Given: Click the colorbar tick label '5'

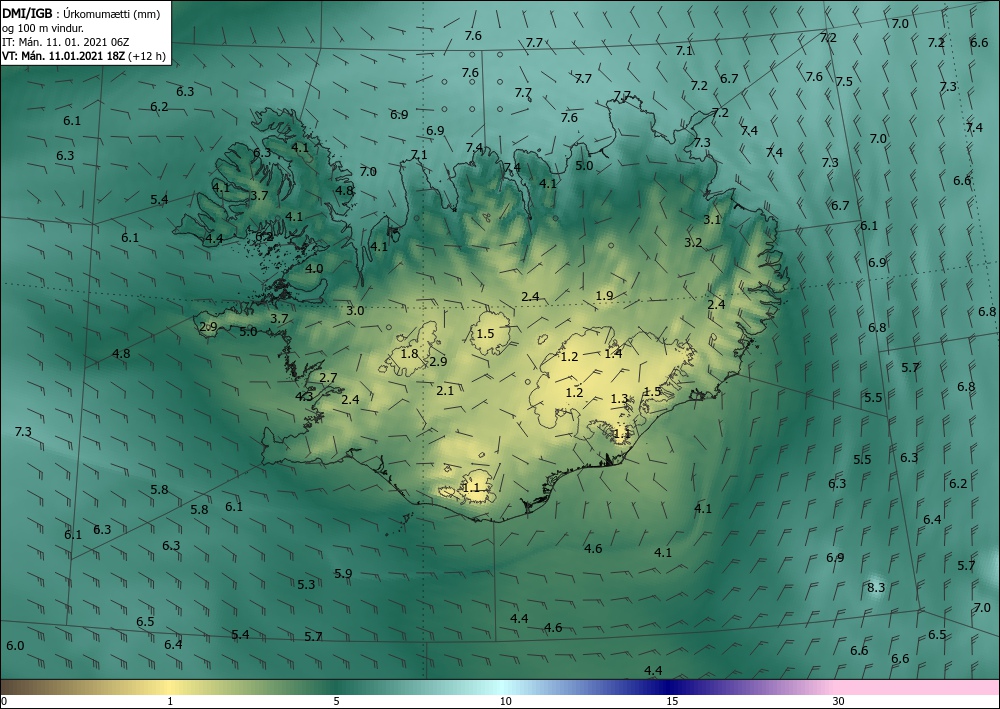Looking at the screenshot, I should pyautogui.click(x=336, y=701).
